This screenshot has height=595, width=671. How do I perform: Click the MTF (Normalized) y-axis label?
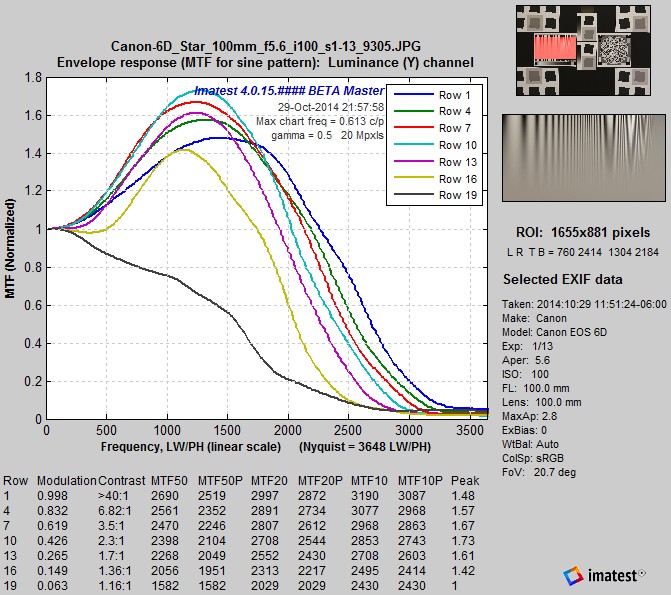tap(10, 248)
